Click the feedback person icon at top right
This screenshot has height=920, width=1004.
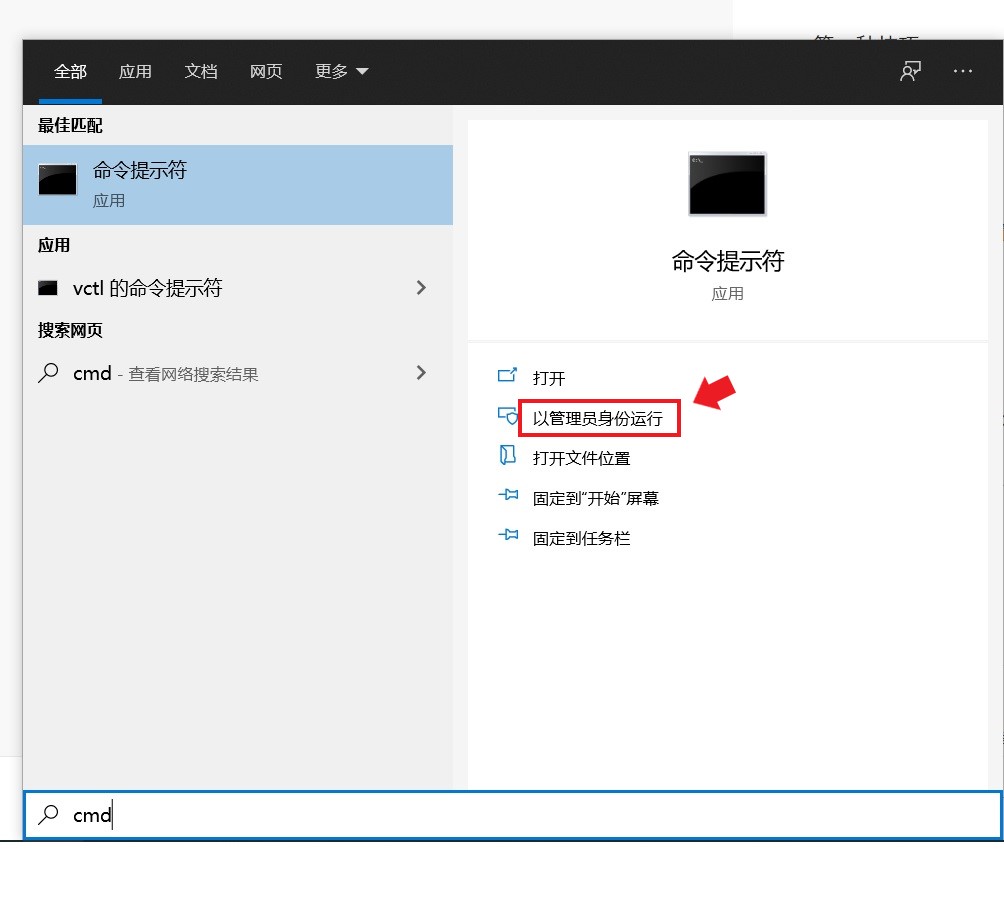910,71
